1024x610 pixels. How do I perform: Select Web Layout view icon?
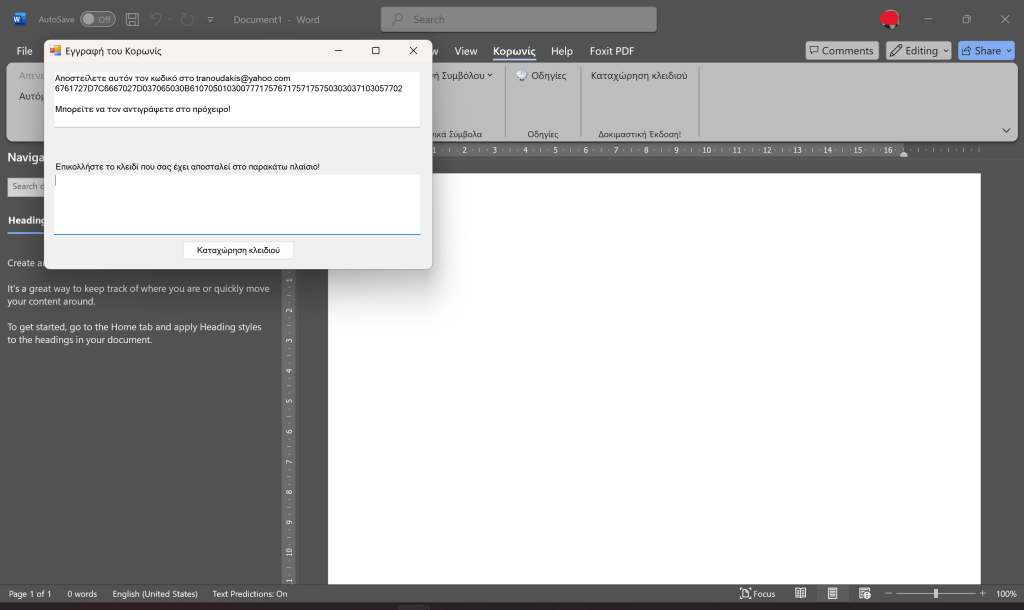[x=865, y=594]
